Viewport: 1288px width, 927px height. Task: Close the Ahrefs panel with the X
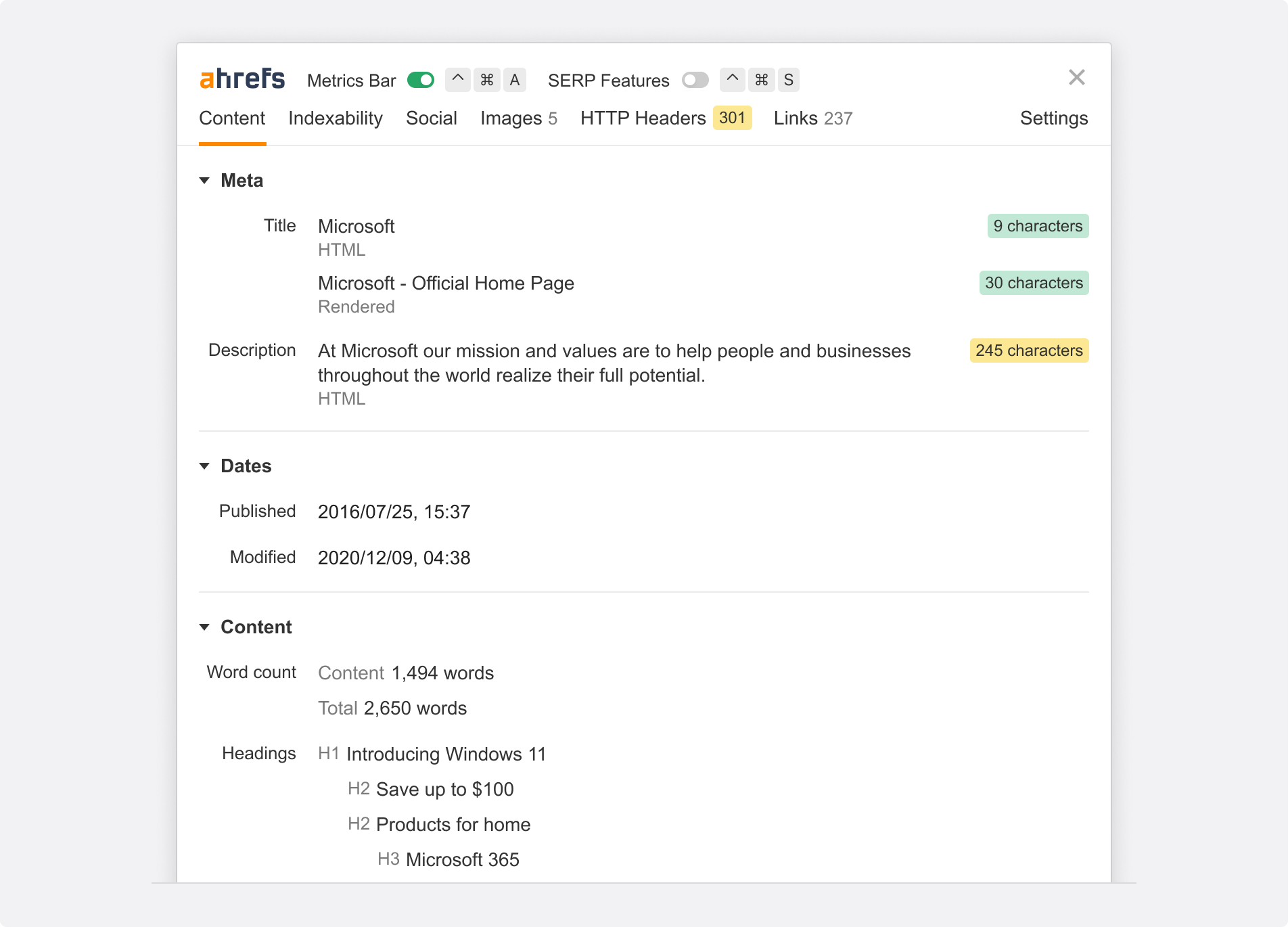[x=1077, y=78]
